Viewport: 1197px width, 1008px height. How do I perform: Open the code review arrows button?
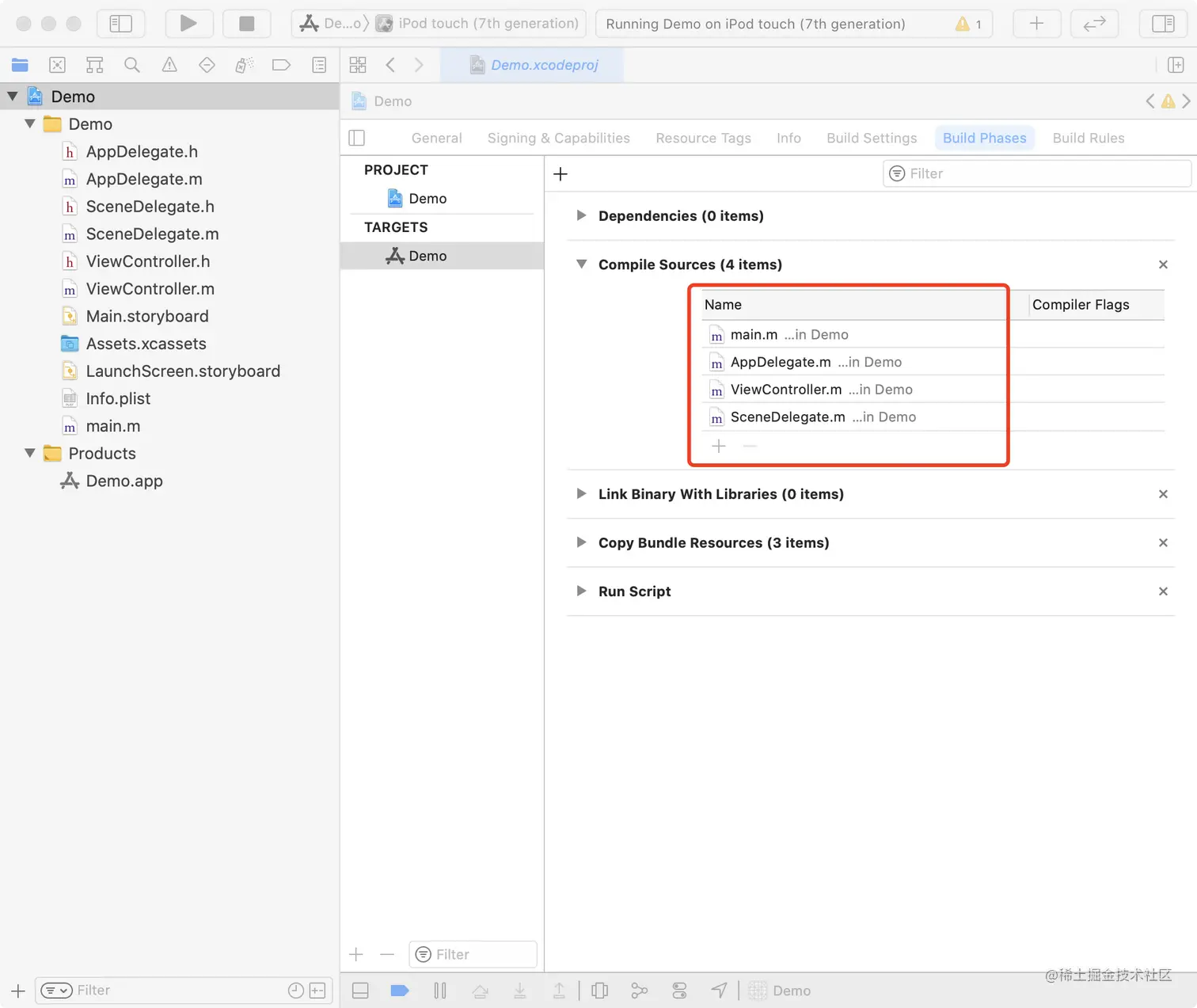click(1094, 24)
